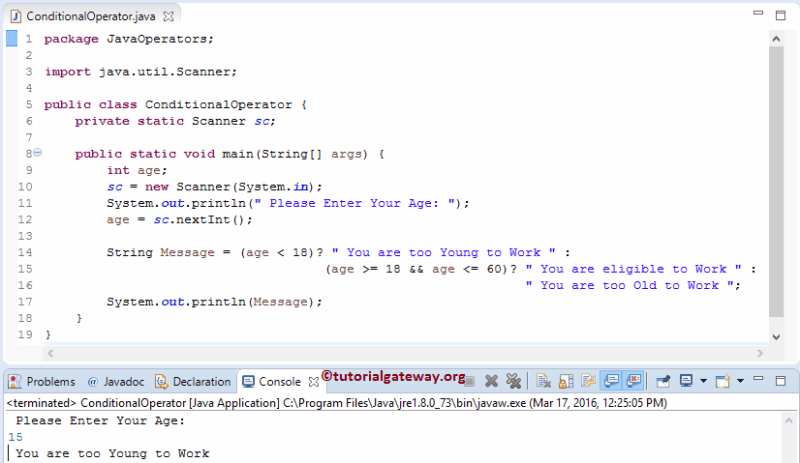This screenshot has width=800, height=463.
Task: Open the Declaration tab
Action: [192, 382]
